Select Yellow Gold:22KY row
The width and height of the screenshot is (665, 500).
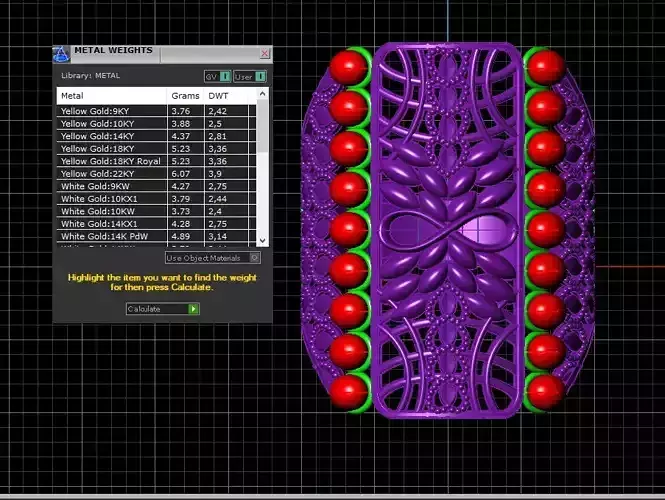click(x=156, y=174)
